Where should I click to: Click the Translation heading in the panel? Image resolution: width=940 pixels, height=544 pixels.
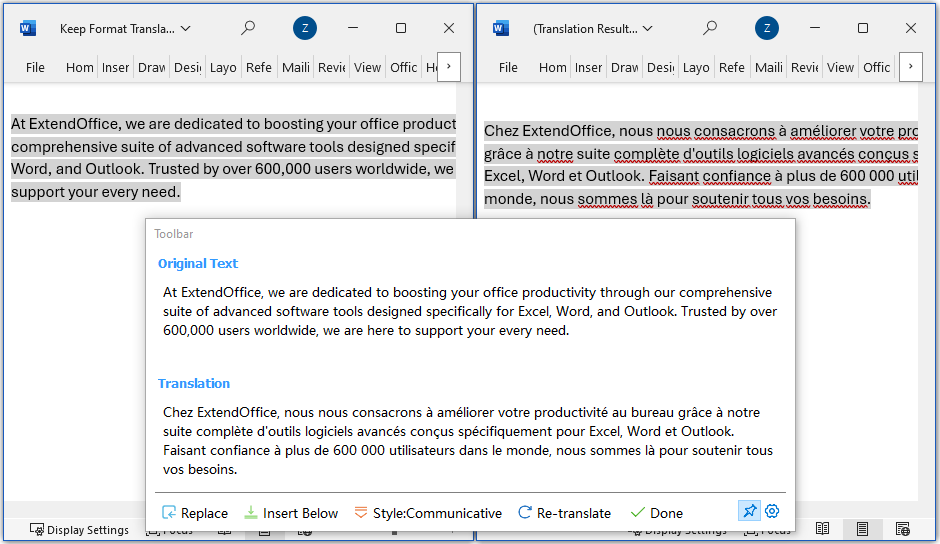point(194,383)
